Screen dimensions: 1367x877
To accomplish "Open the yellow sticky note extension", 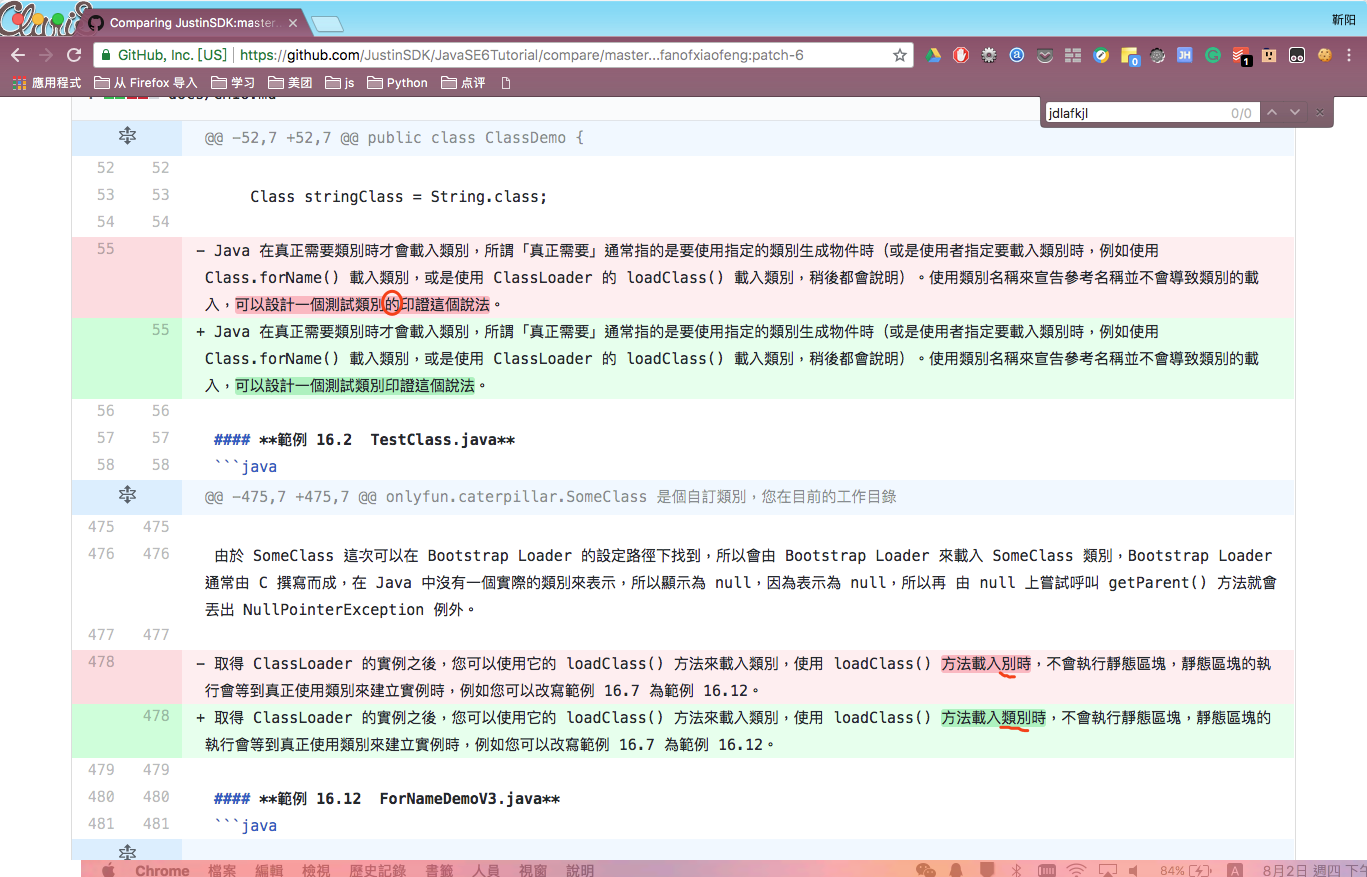I will coord(1130,57).
